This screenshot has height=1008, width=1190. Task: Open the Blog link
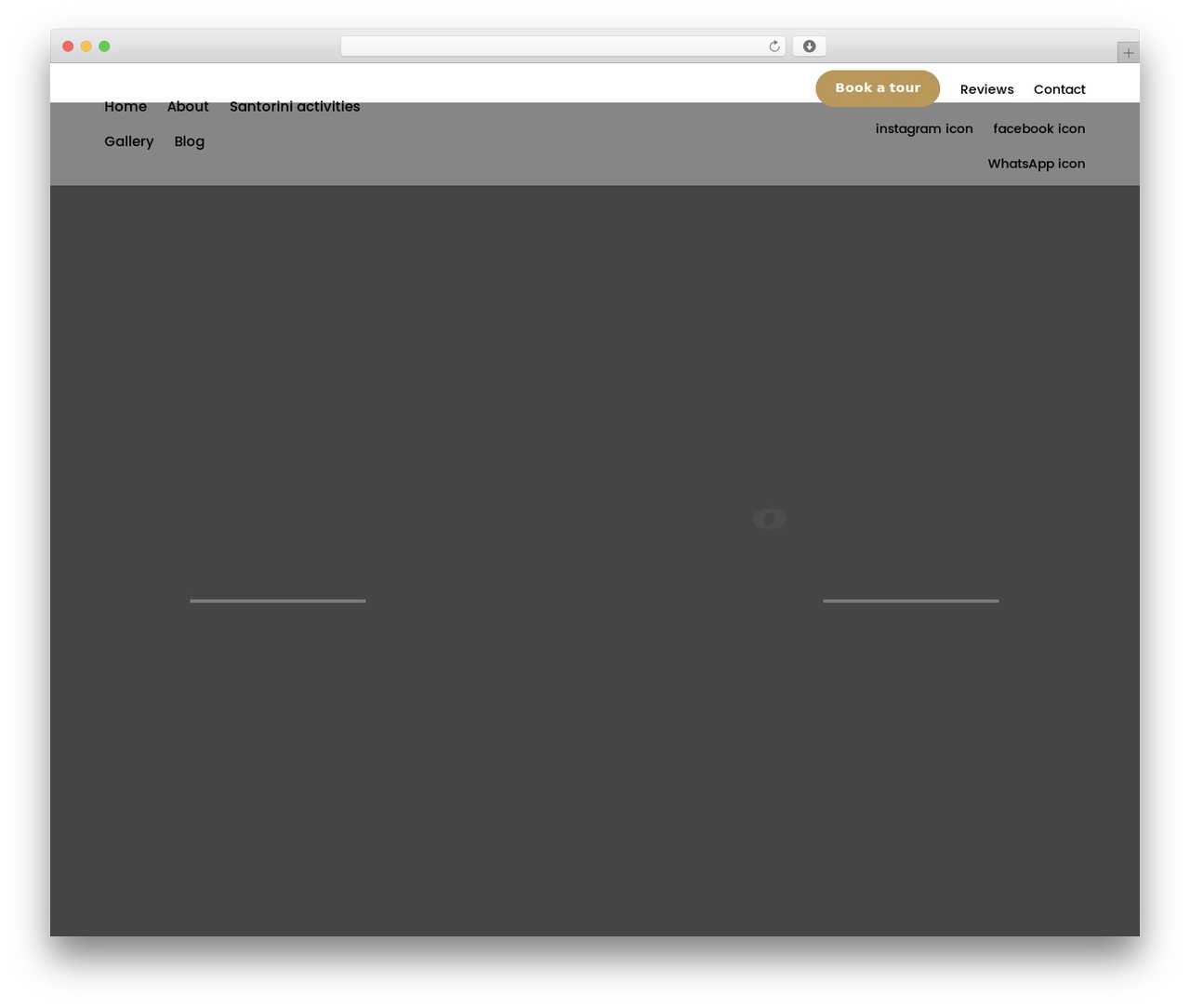189,141
